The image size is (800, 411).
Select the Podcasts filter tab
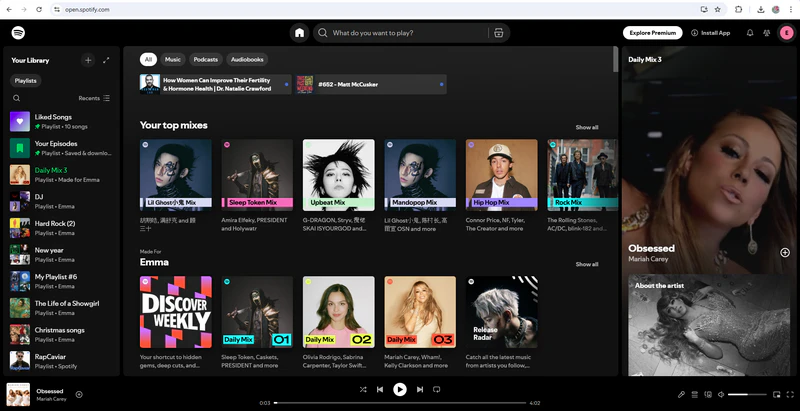[206, 60]
